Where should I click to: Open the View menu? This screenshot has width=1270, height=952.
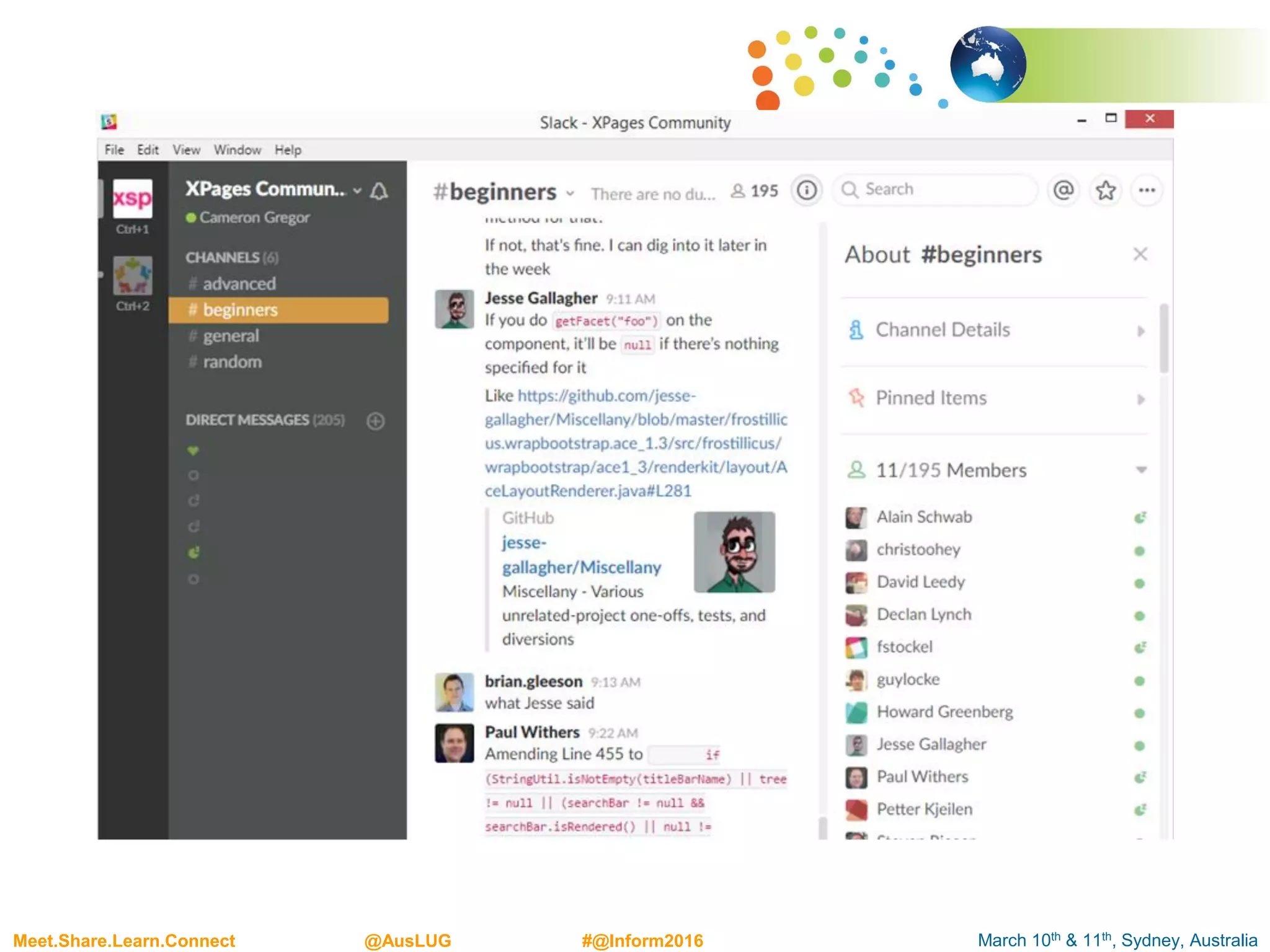pyautogui.click(x=186, y=150)
